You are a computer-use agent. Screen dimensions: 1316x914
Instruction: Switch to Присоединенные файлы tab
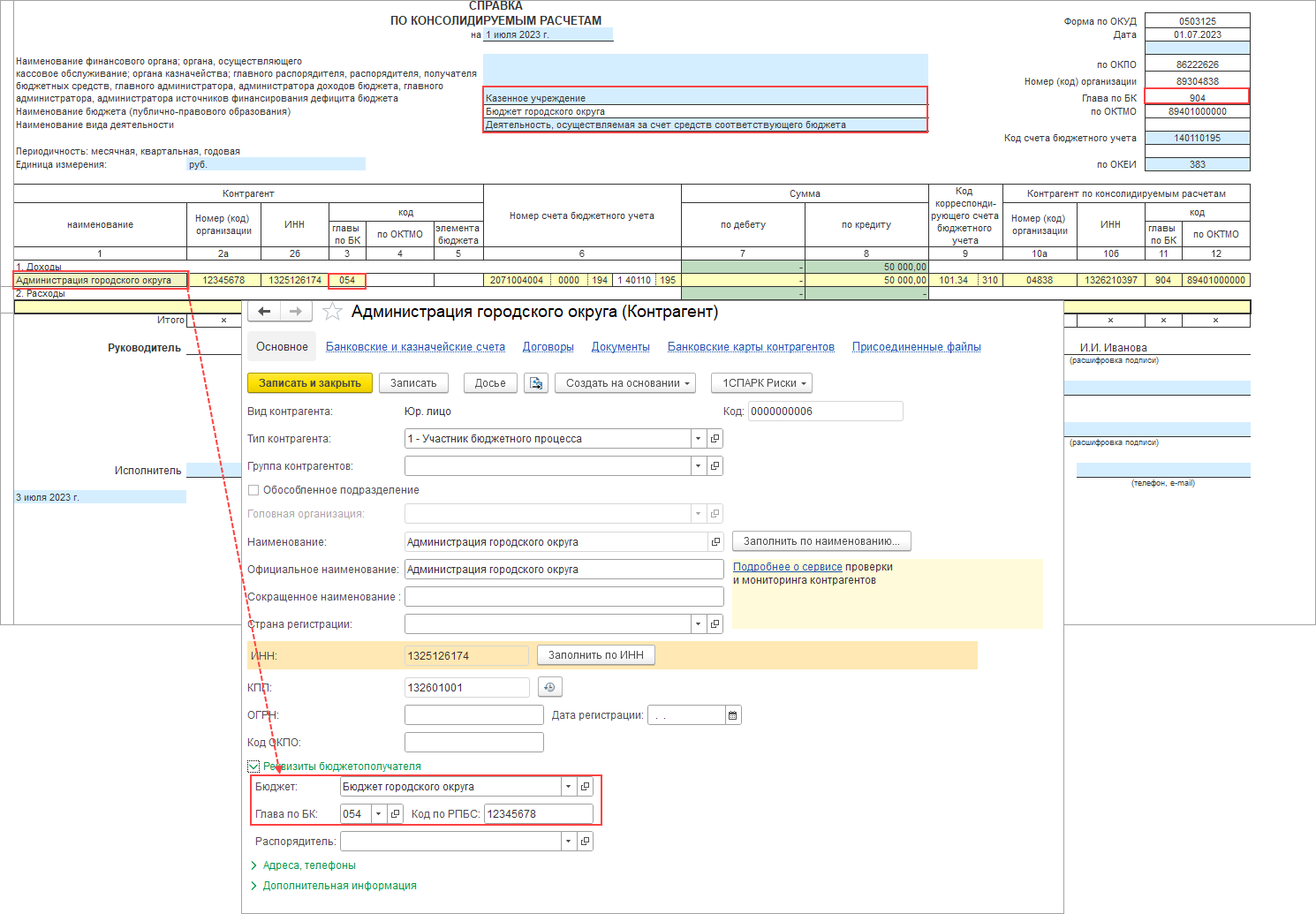point(917,347)
